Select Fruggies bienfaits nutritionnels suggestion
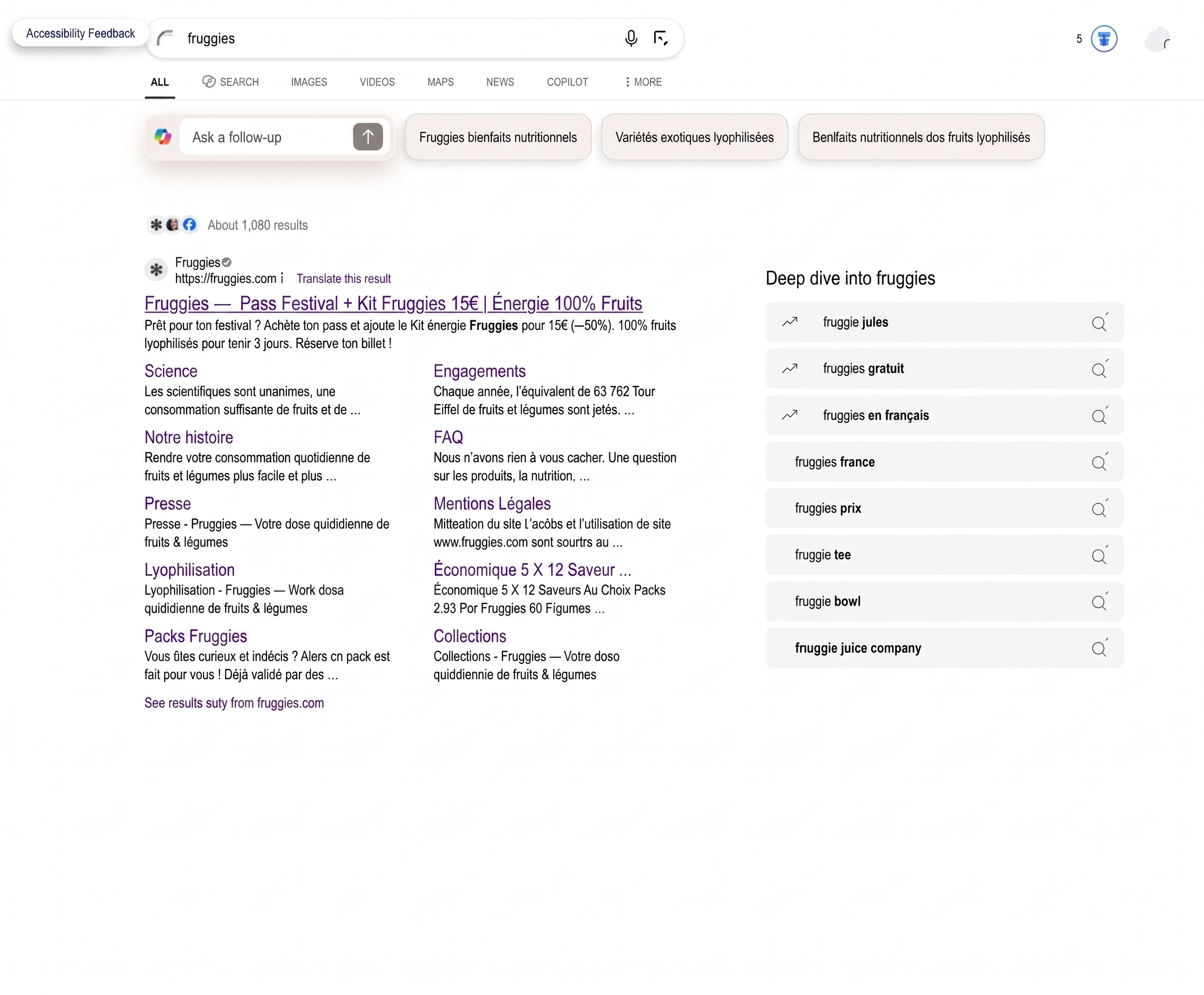The image size is (1204, 995). 498,137
